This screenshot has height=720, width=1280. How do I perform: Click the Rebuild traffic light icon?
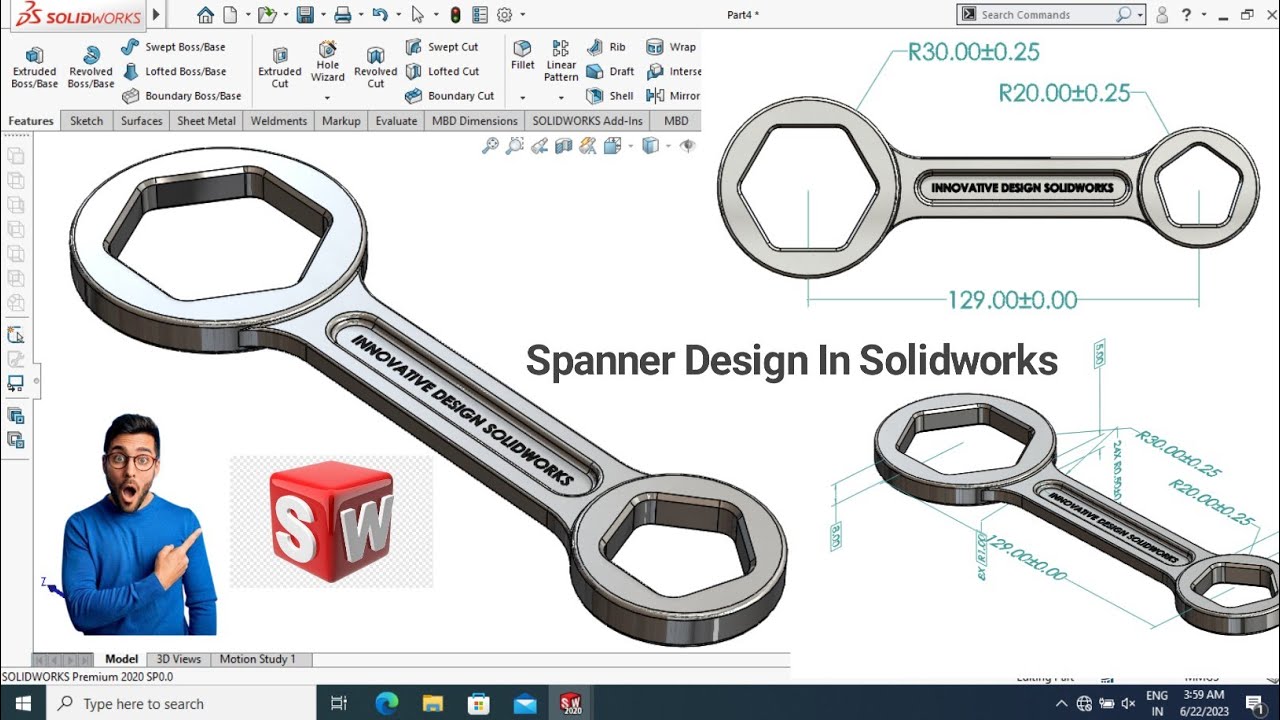455,15
